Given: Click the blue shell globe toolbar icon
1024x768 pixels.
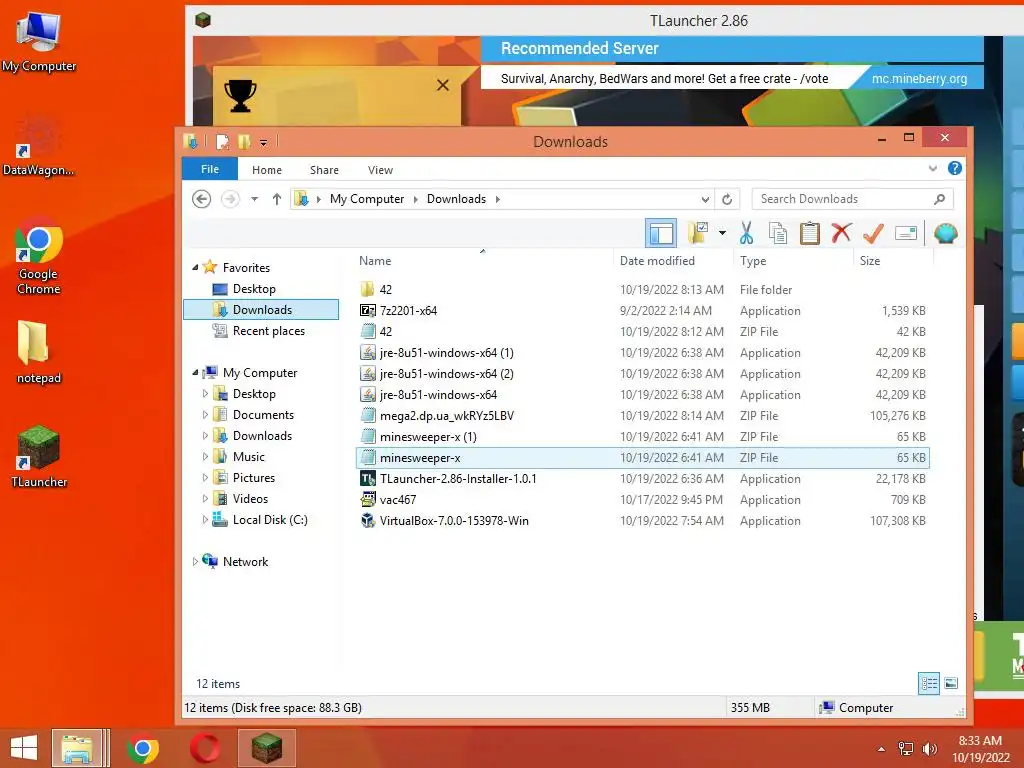Looking at the screenshot, I should [x=946, y=233].
